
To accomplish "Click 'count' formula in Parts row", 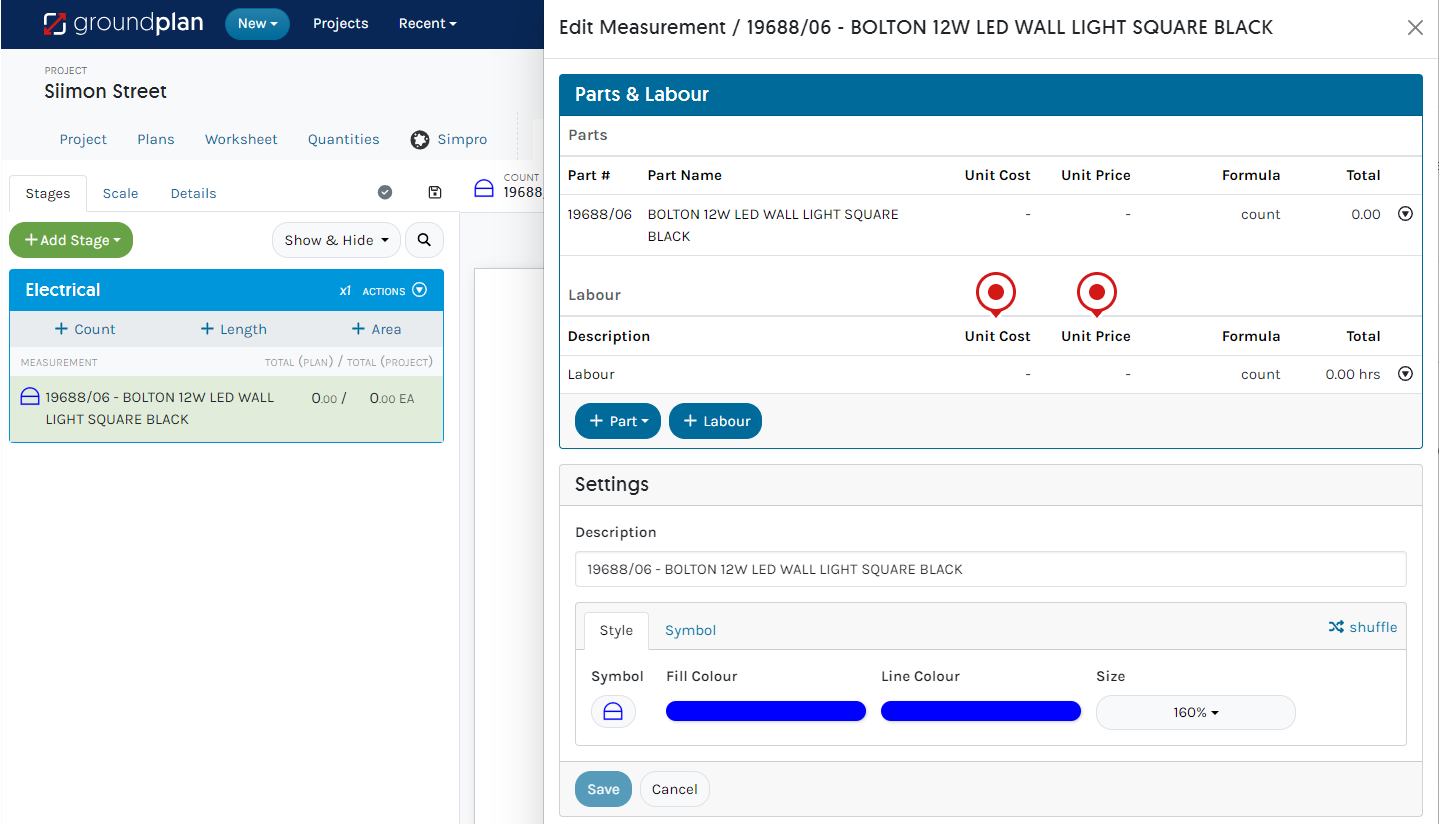I will pos(1260,214).
